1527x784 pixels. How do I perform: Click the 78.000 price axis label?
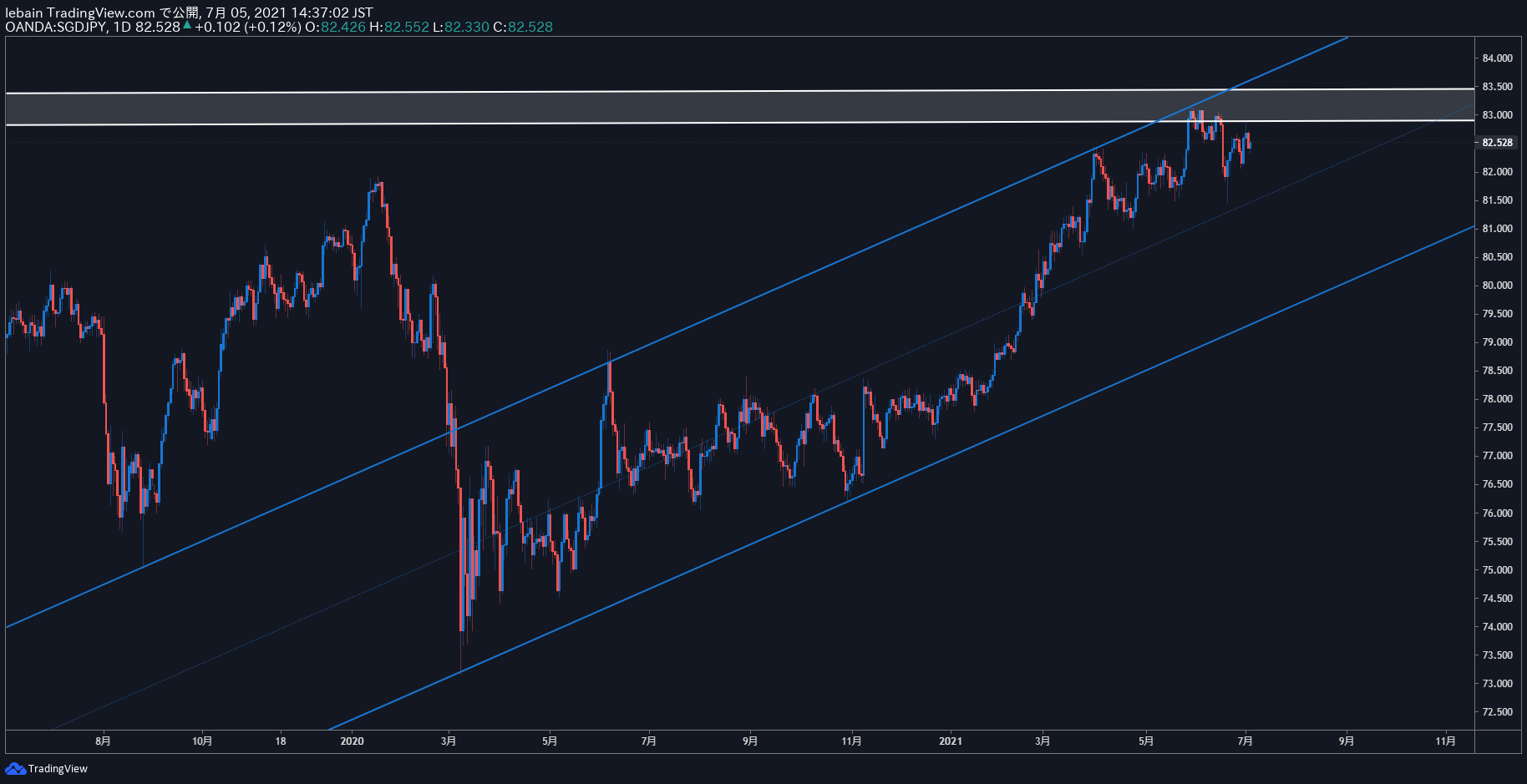coord(1498,399)
